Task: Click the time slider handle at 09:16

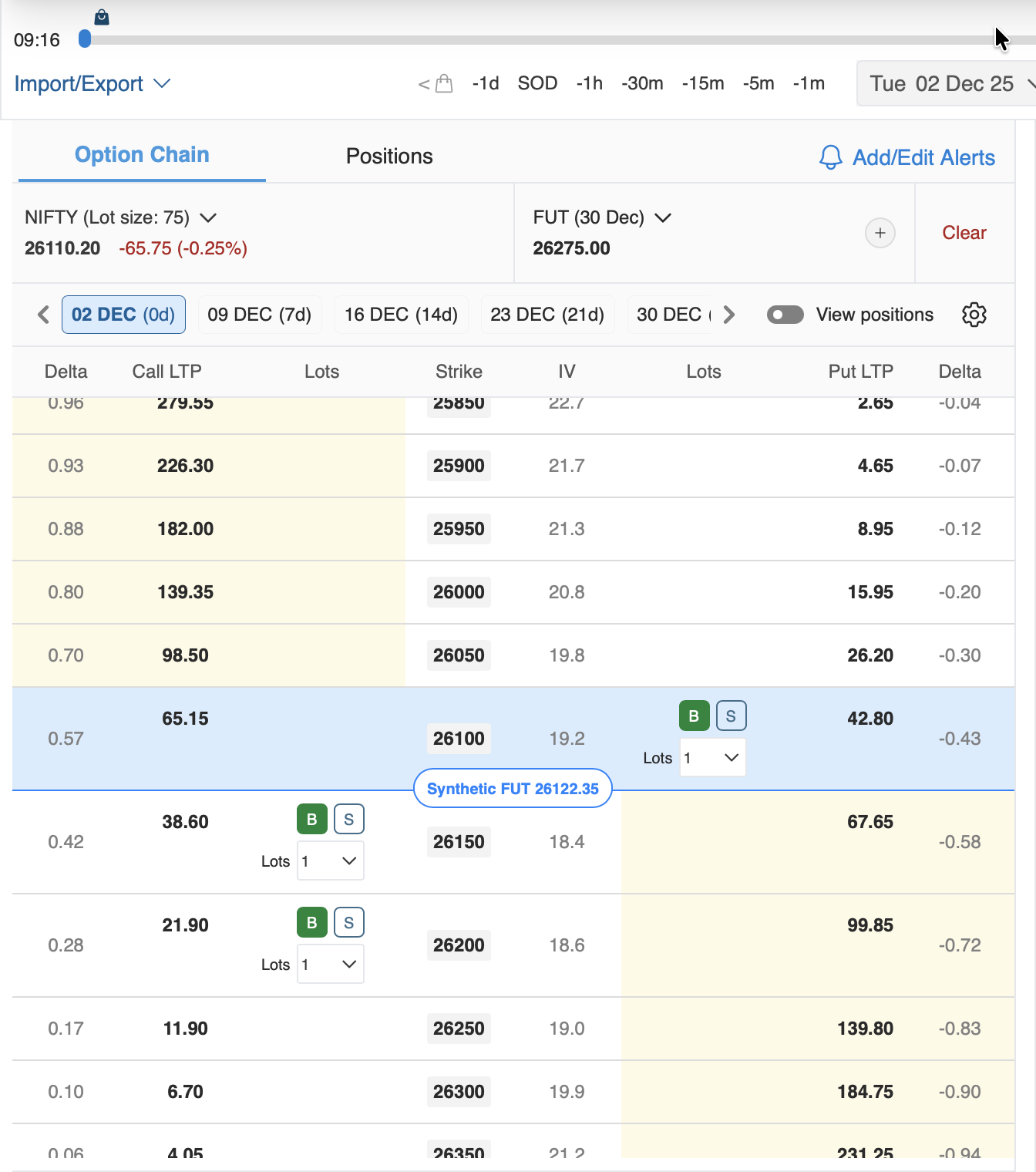Action: (85, 39)
